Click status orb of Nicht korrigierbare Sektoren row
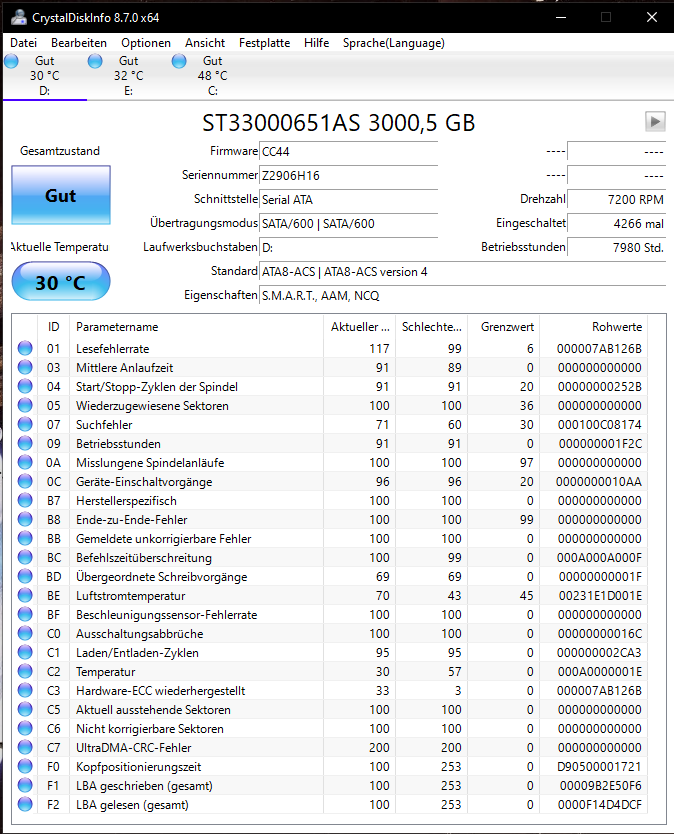674x834 pixels. (25, 728)
